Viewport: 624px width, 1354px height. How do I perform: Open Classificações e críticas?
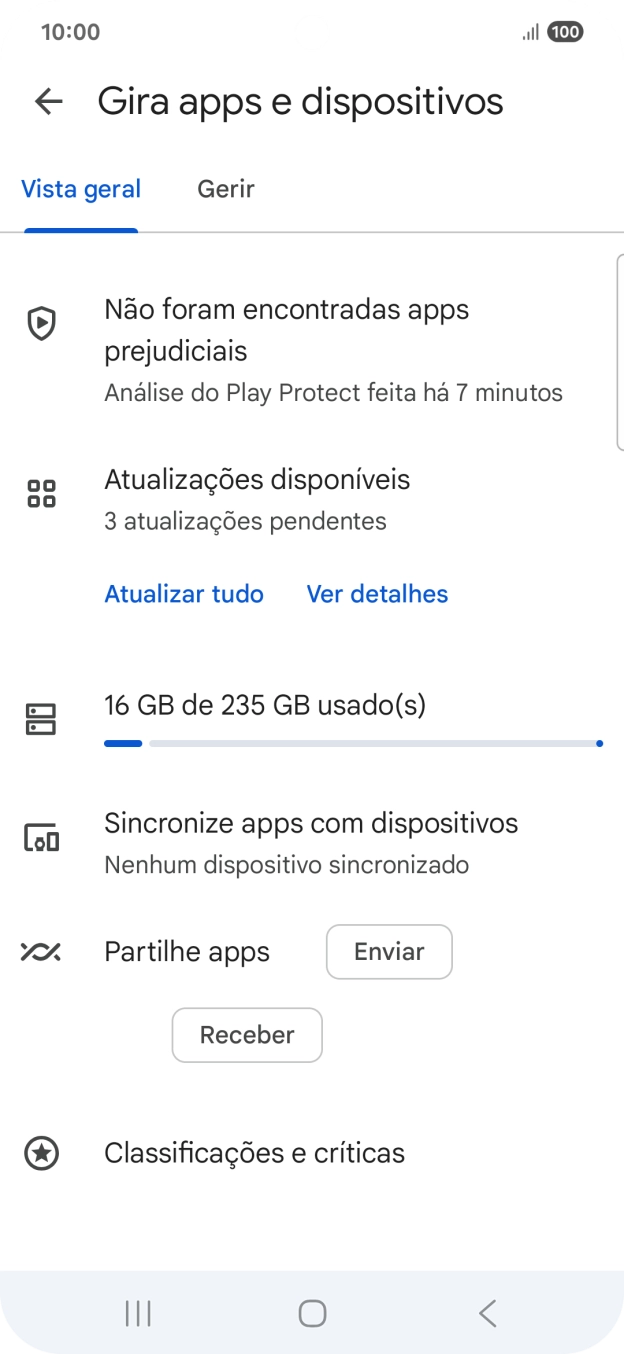pyautogui.click(x=254, y=1153)
